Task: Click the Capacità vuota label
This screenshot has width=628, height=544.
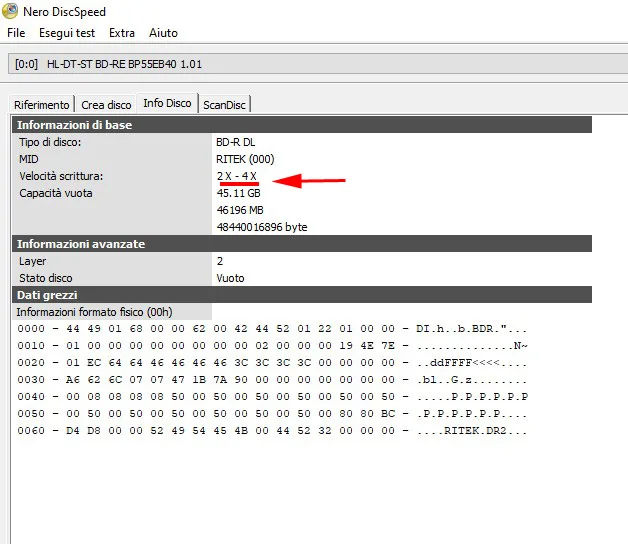Action: pos(56,193)
